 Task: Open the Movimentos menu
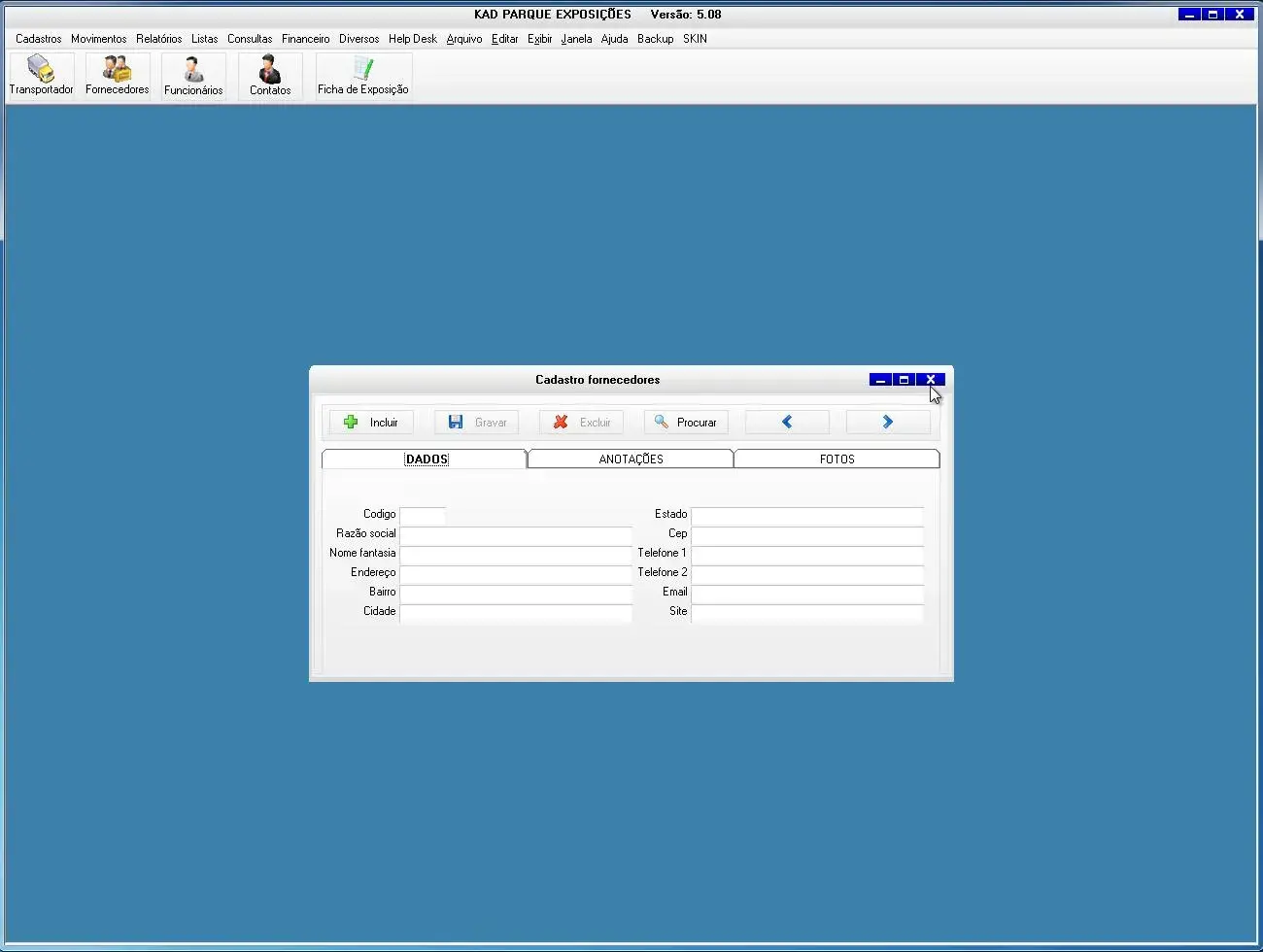[x=99, y=39]
